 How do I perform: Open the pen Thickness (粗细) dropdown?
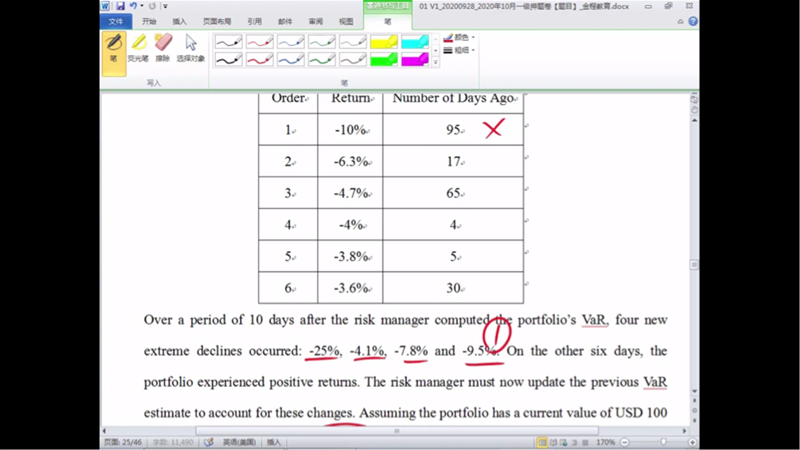[459, 50]
